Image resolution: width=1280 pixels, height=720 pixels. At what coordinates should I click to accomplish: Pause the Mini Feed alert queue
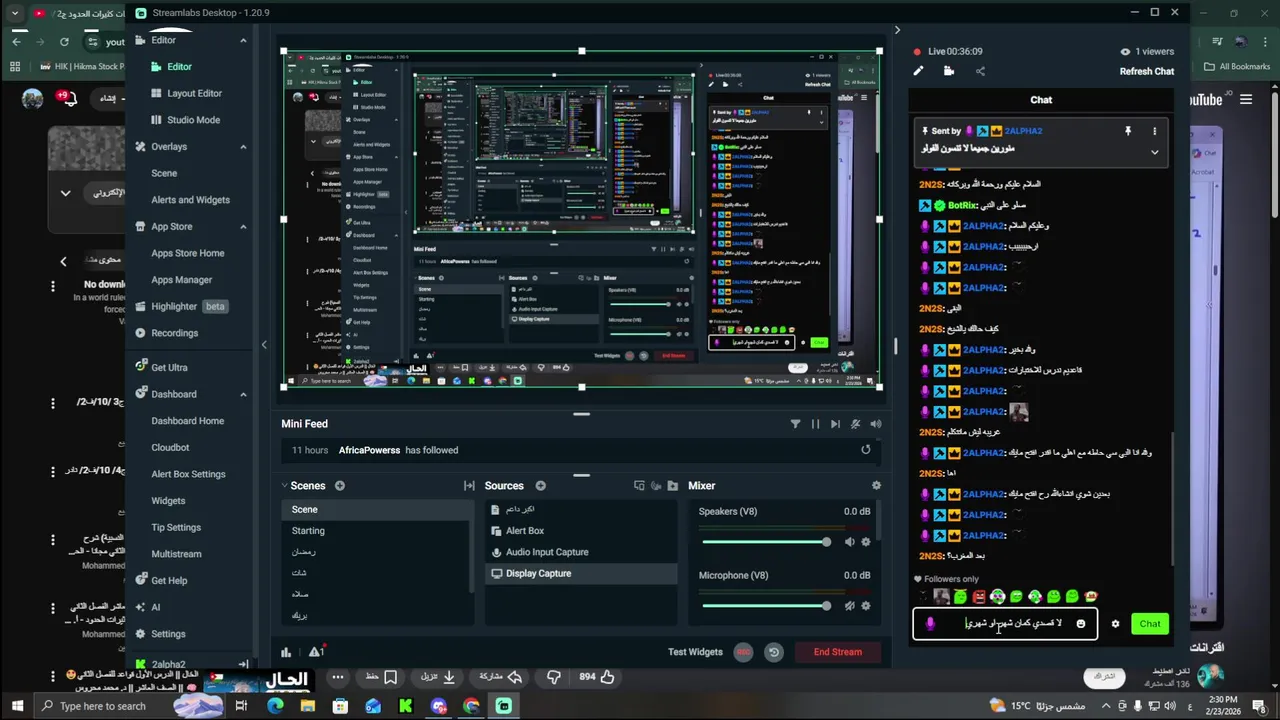815,424
